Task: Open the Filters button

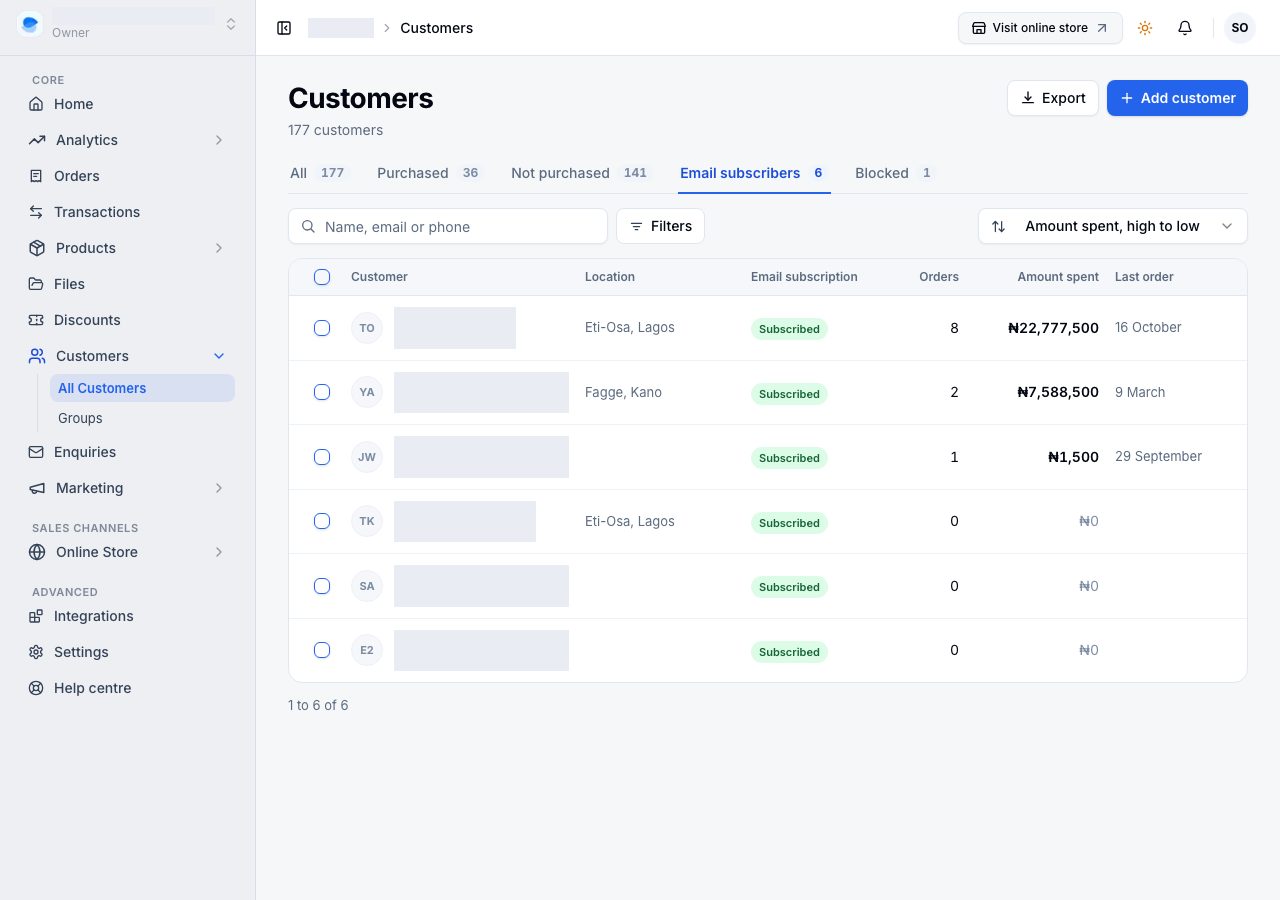Action: tap(660, 226)
